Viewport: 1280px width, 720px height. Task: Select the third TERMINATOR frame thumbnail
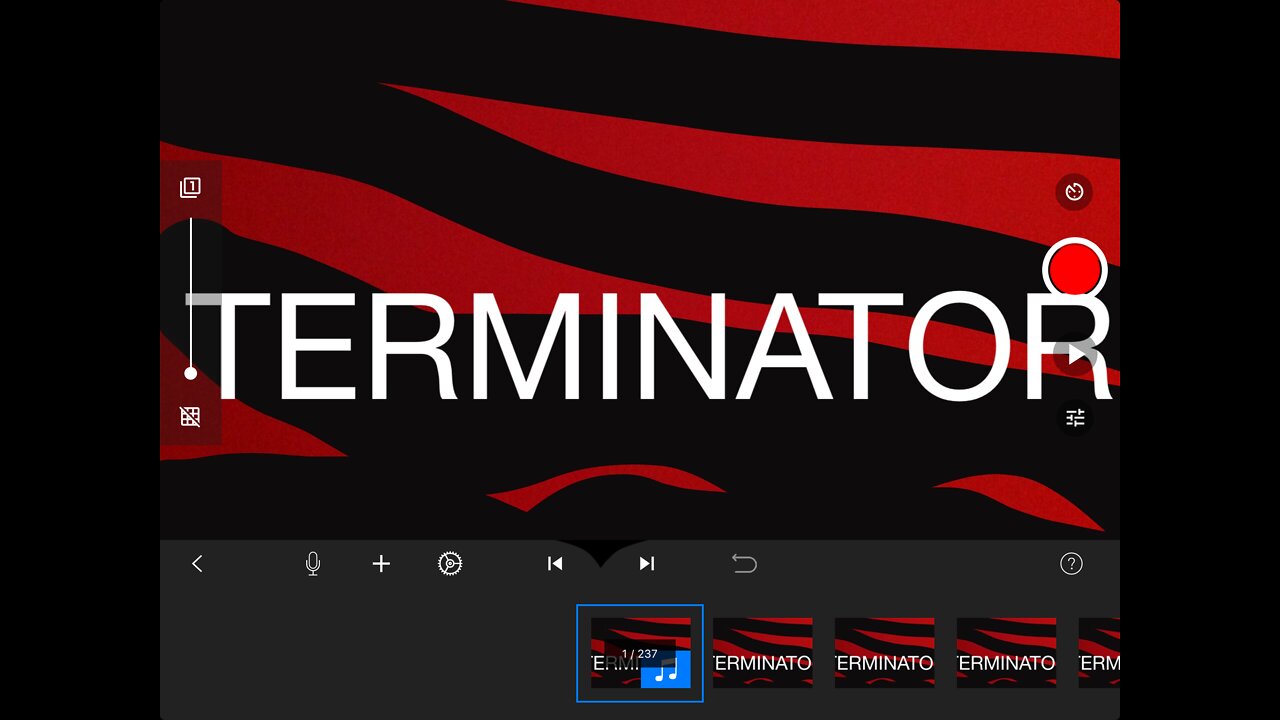[884, 653]
